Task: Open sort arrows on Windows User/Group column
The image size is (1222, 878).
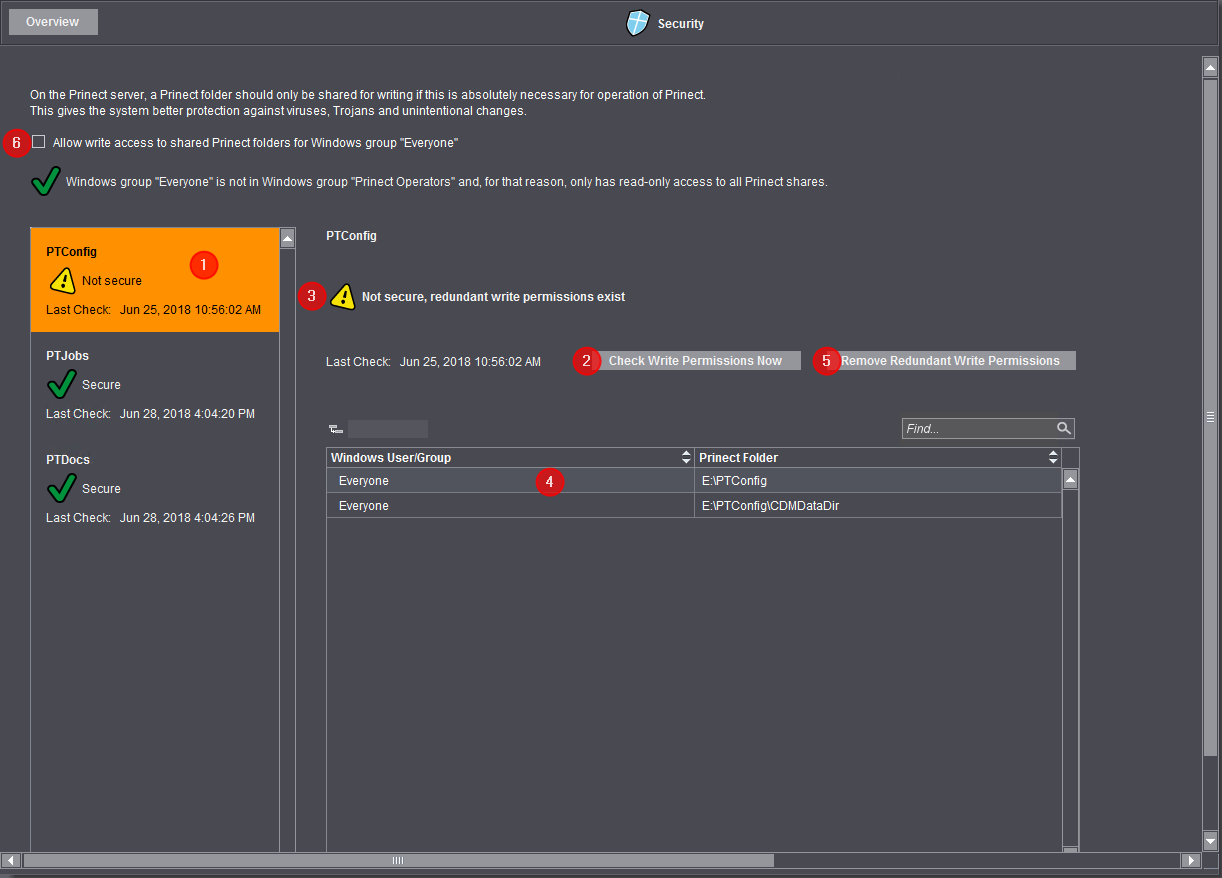Action: point(686,458)
